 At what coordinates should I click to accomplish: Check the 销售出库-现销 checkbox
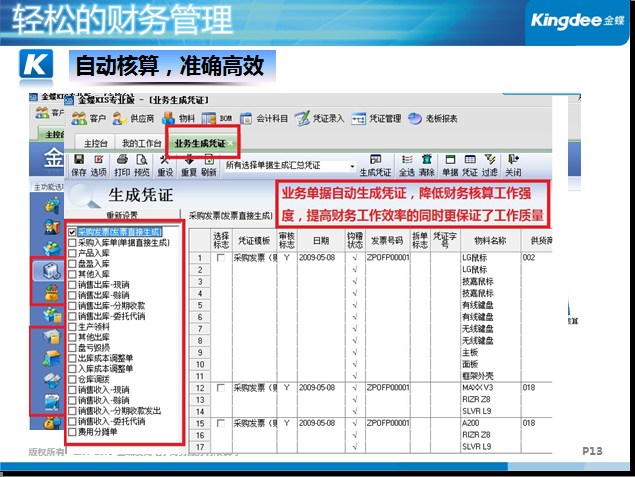pyautogui.click(x=72, y=285)
